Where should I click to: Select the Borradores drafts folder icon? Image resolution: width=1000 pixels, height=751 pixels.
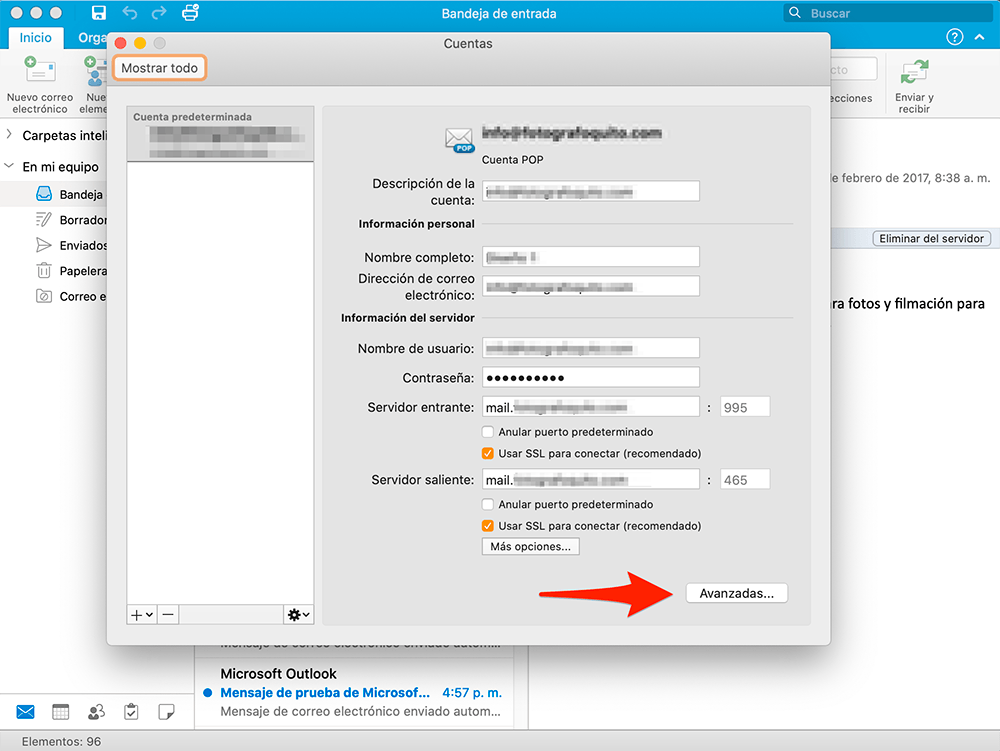click(44, 220)
